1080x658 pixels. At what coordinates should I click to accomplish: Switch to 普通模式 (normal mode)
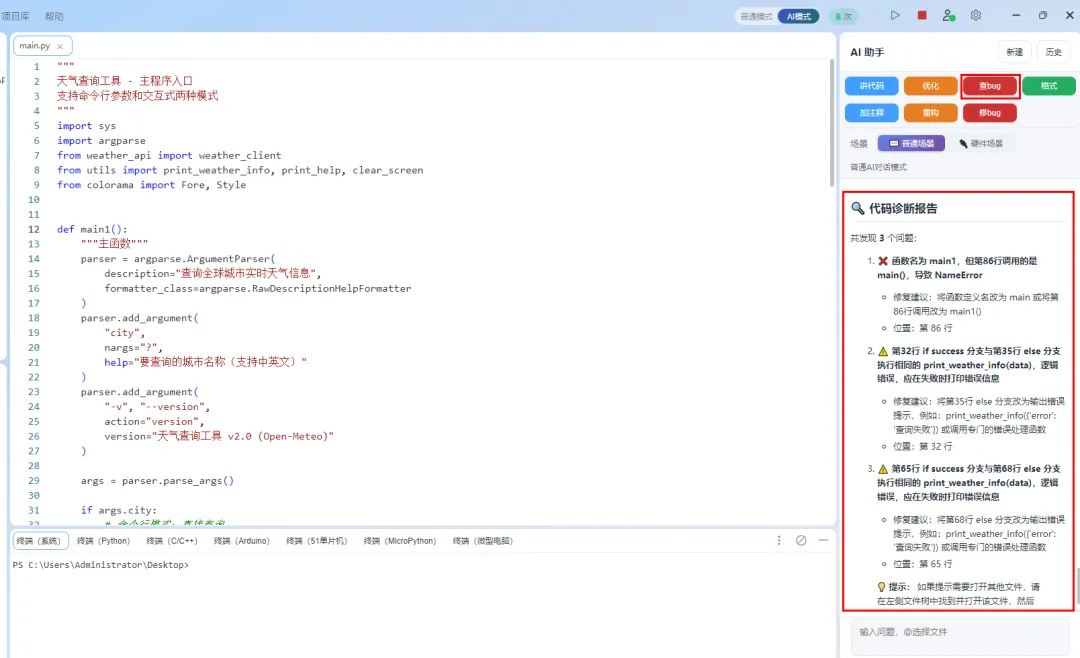pyautogui.click(x=756, y=17)
